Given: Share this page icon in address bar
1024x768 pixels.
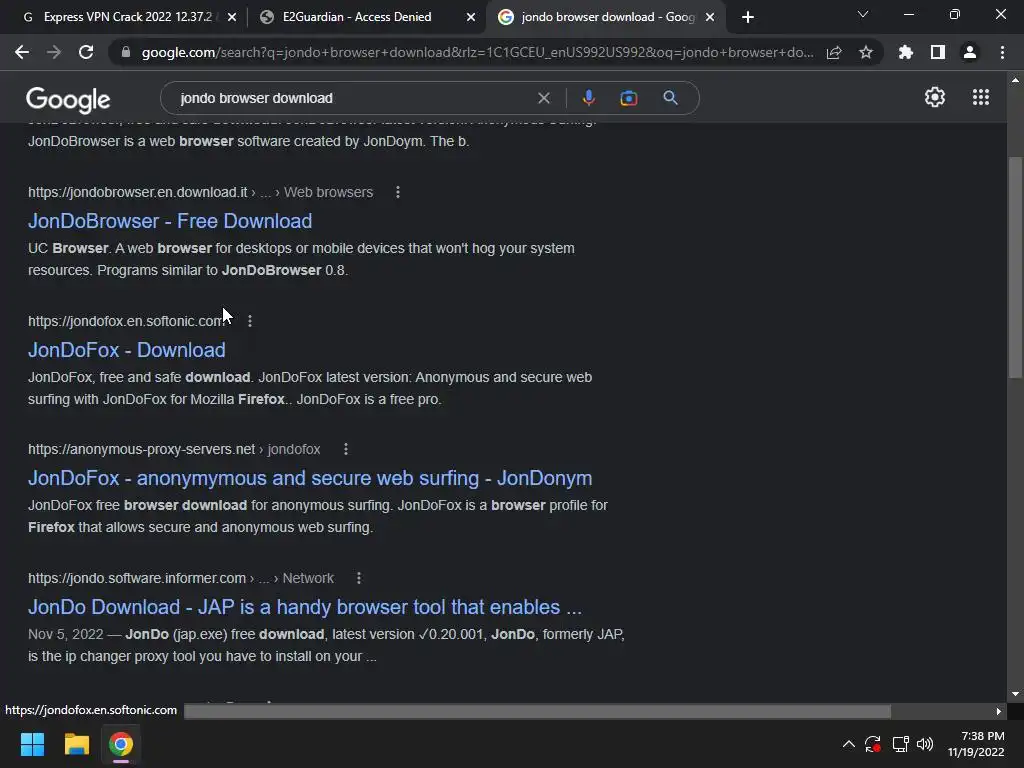Looking at the screenshot, I should [834, 52].
